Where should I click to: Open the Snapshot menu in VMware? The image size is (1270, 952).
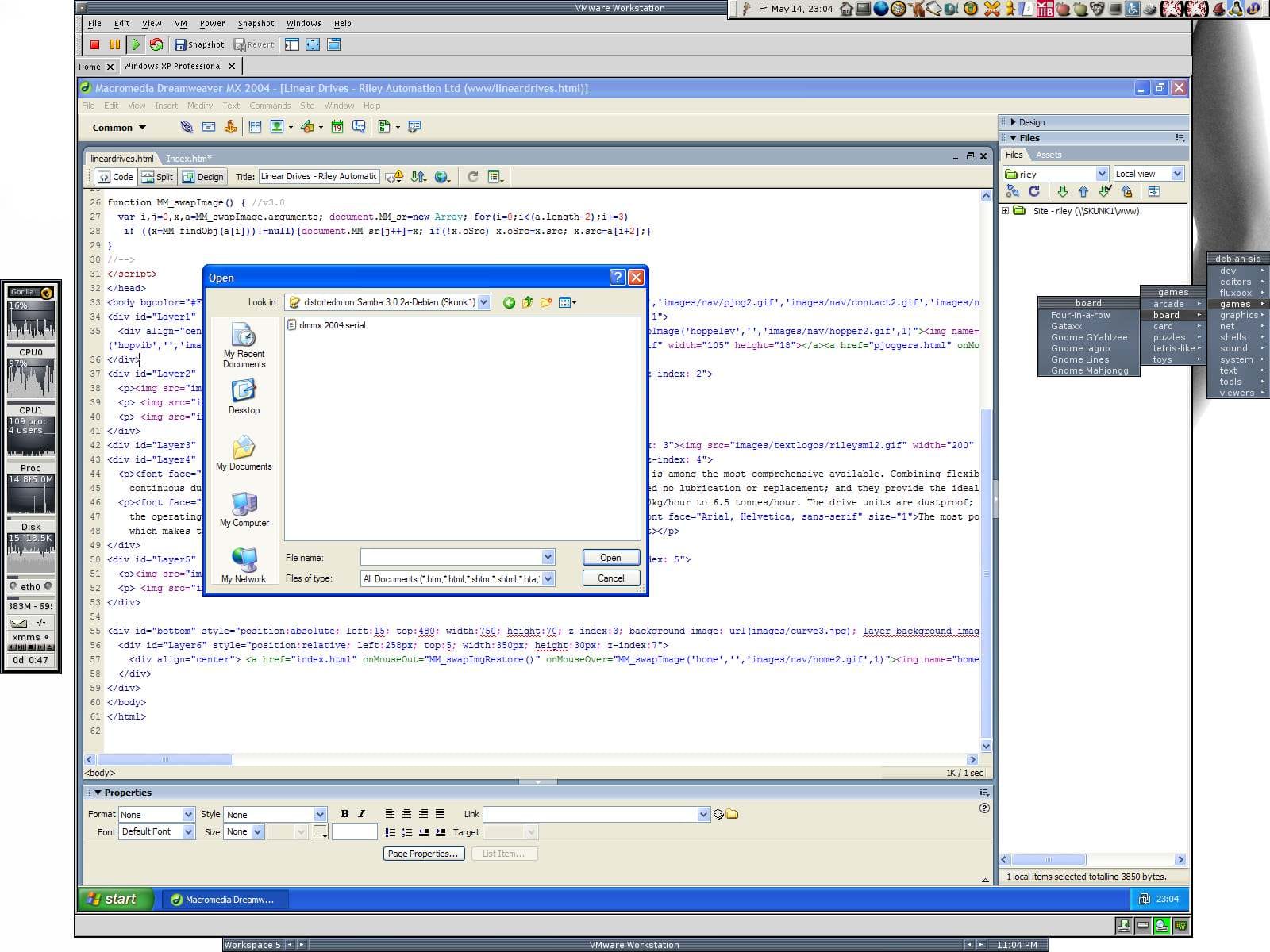coord(256,24)
